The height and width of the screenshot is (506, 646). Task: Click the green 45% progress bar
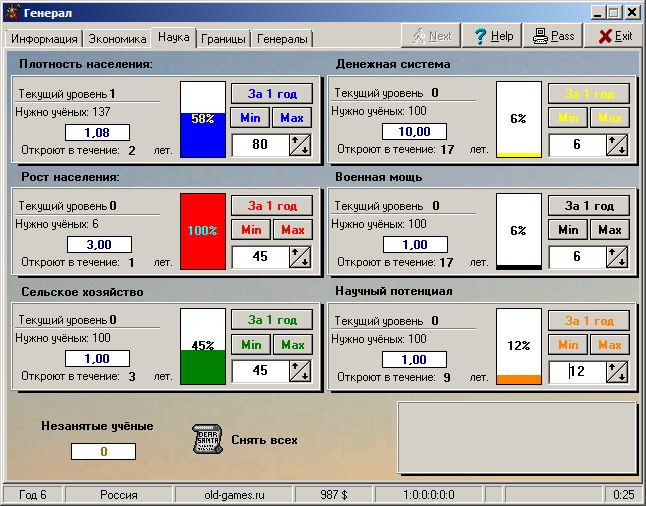coord(203,346)
